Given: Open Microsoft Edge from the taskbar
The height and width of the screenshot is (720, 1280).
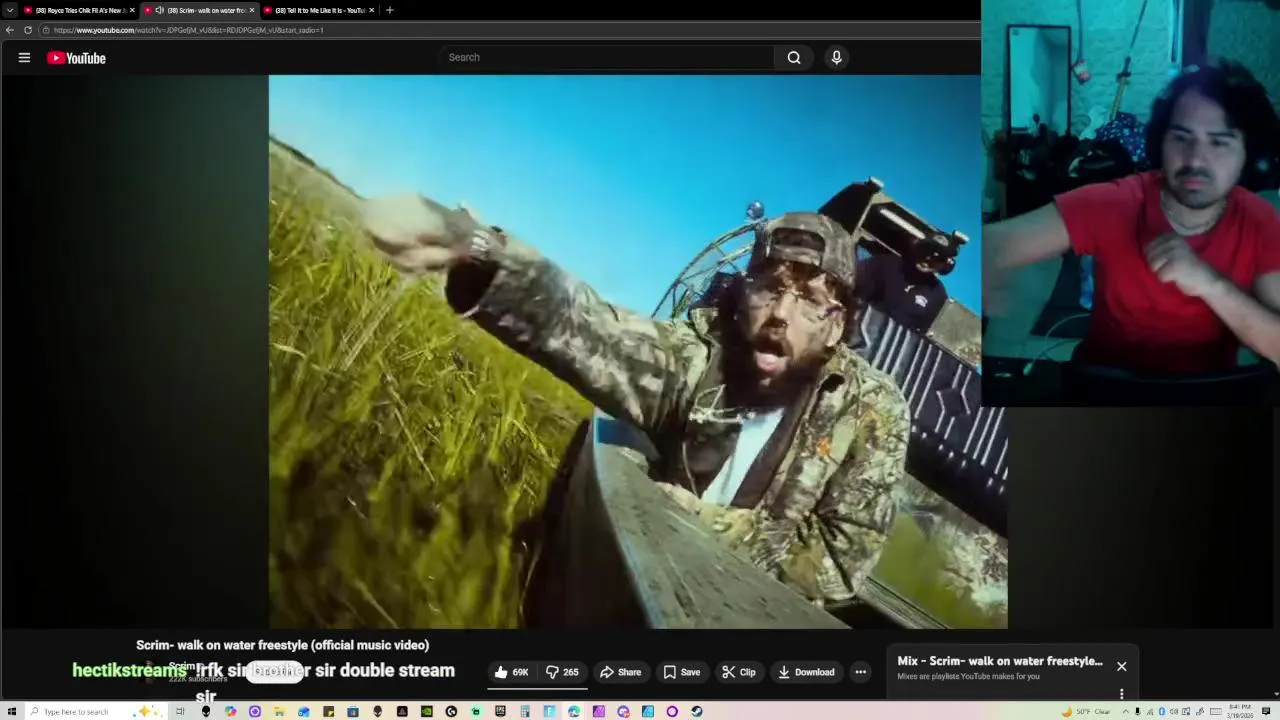Looking at the screenshot, I should [x=573, y=711].
